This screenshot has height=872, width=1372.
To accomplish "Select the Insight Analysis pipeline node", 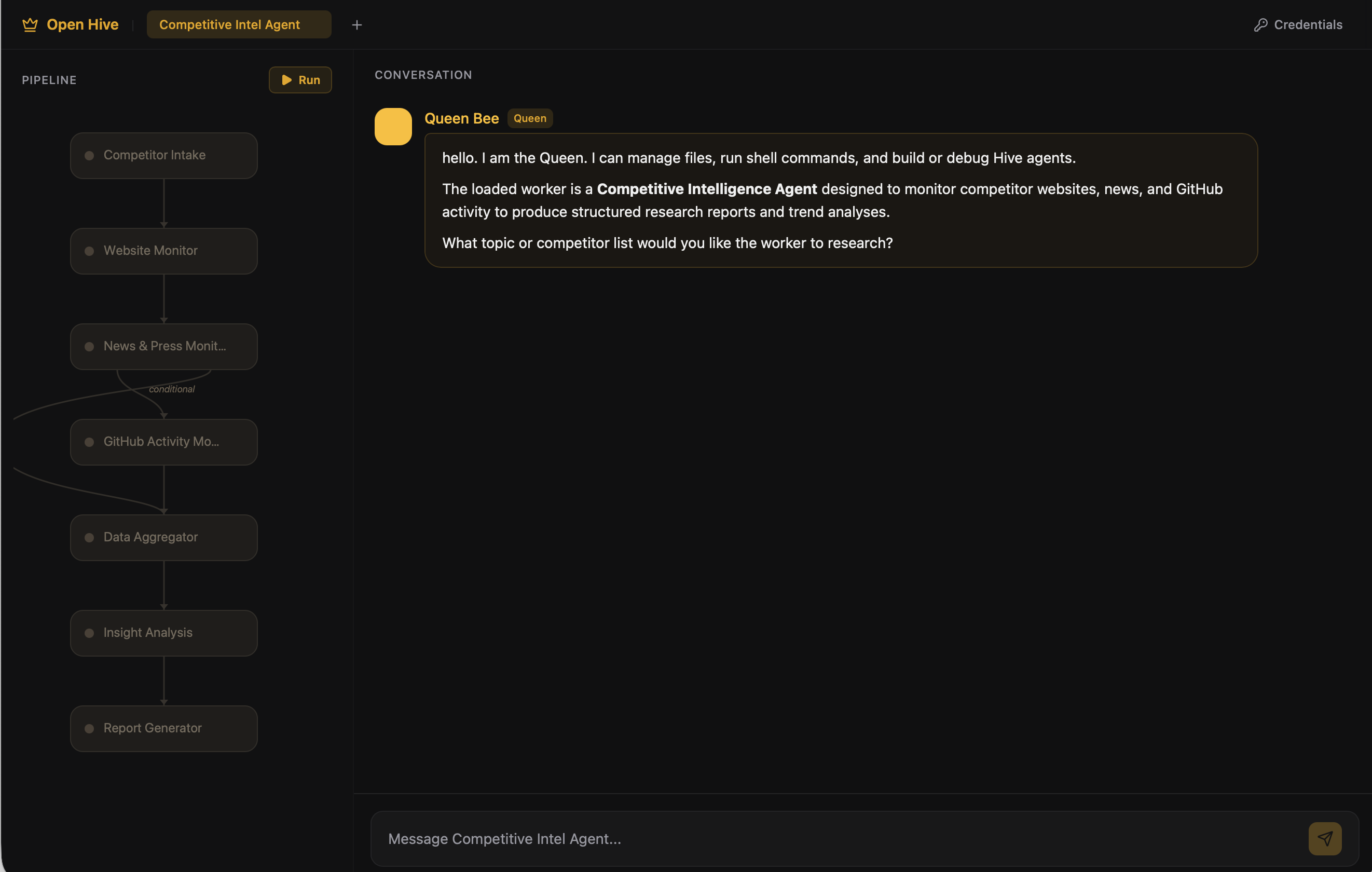I will [163, 633].
